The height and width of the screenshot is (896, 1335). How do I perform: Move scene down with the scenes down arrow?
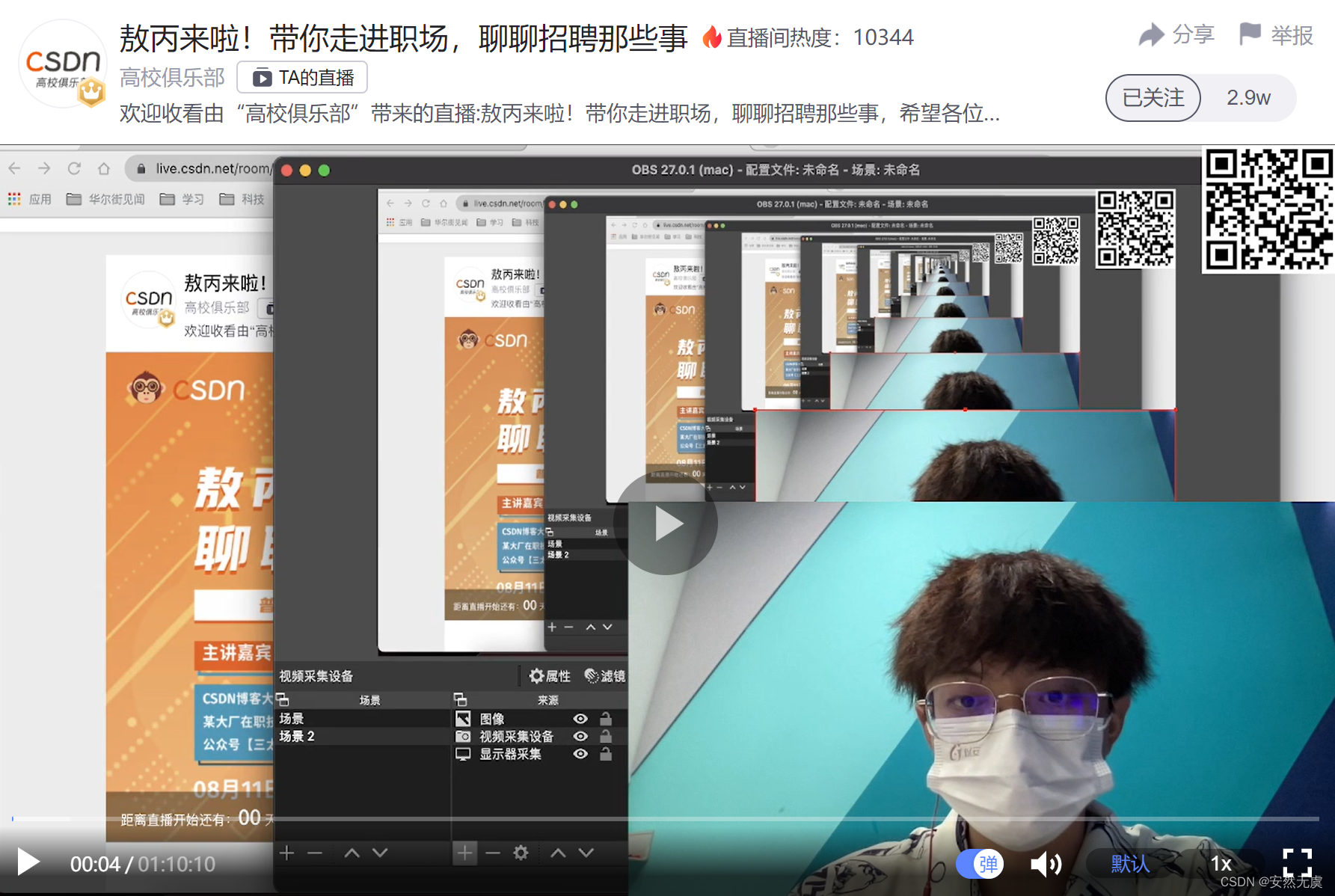pos(380,853)
